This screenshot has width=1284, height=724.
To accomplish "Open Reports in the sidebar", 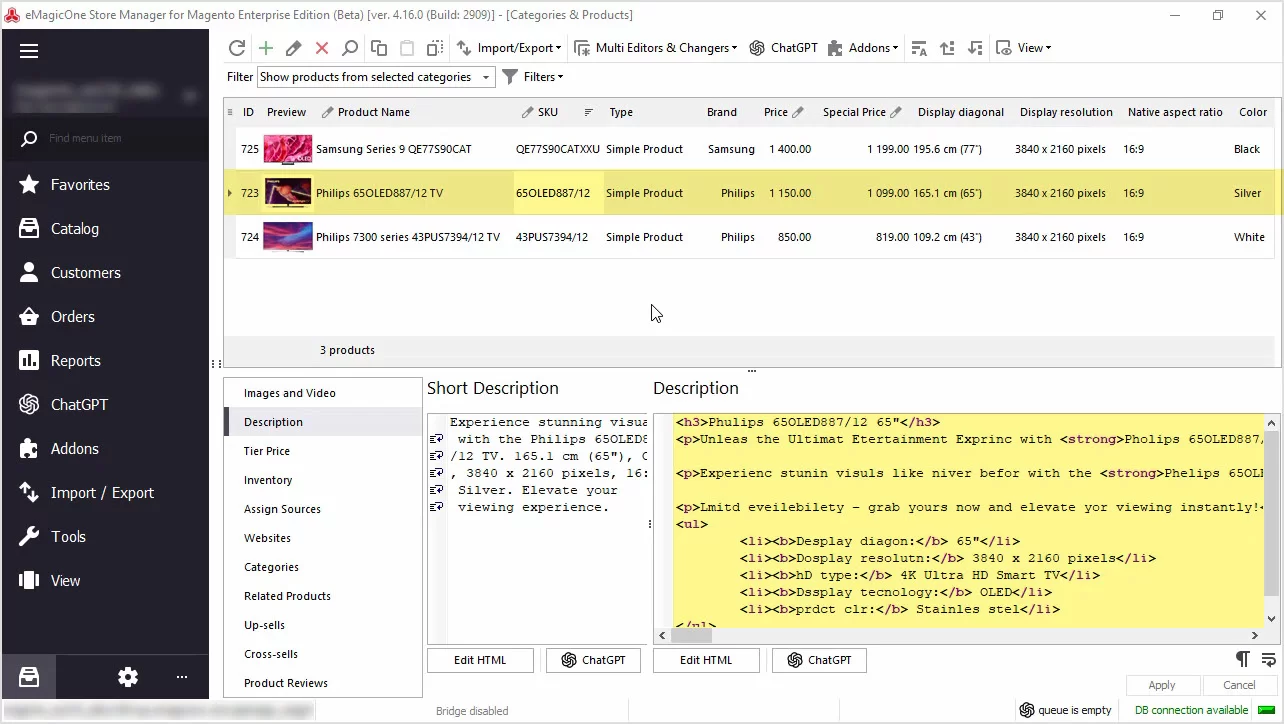I will (105, 361).
